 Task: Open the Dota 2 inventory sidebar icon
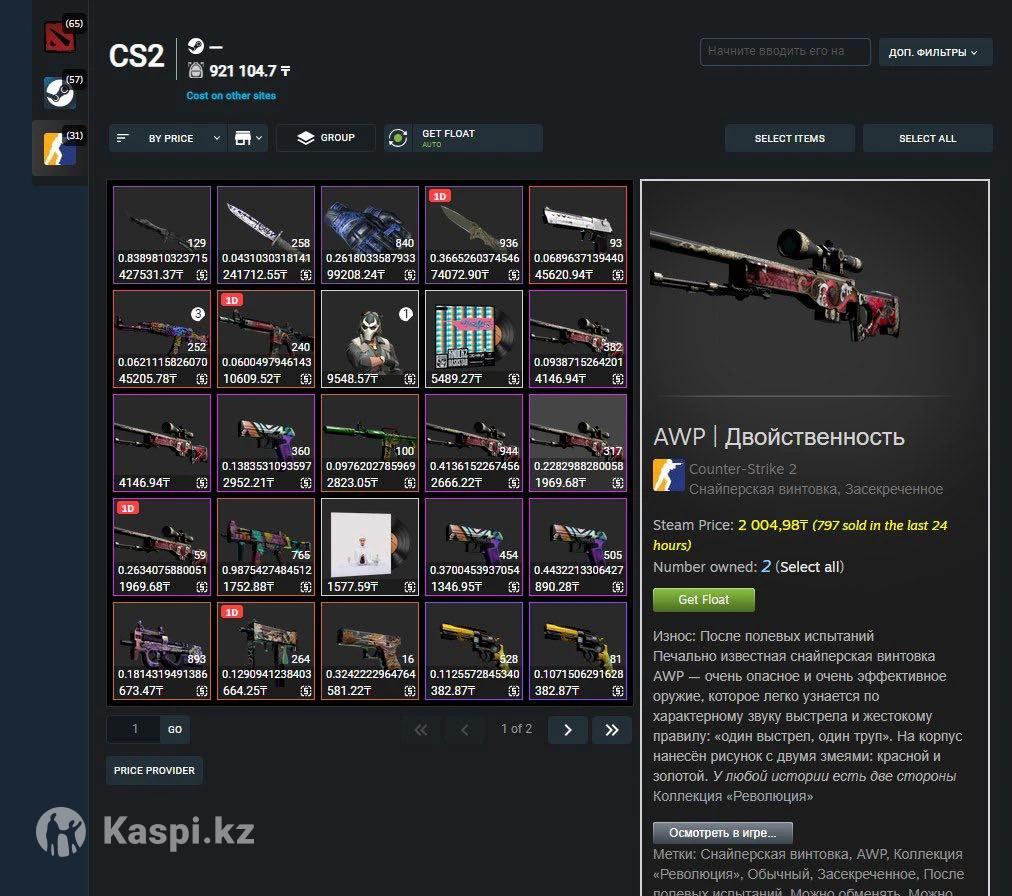59,37
